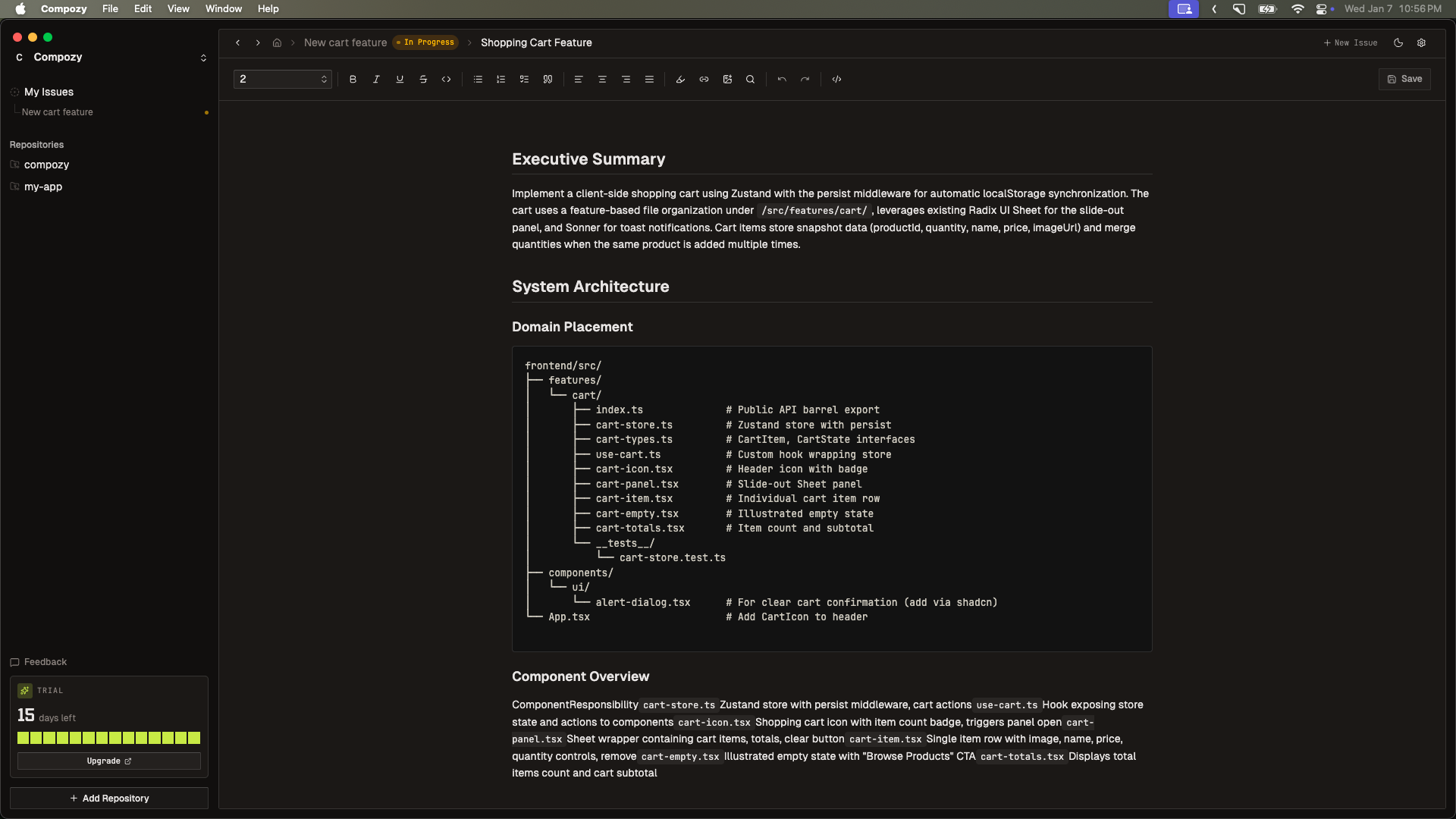Open the In Progress status badge

(x=425, y=42)
